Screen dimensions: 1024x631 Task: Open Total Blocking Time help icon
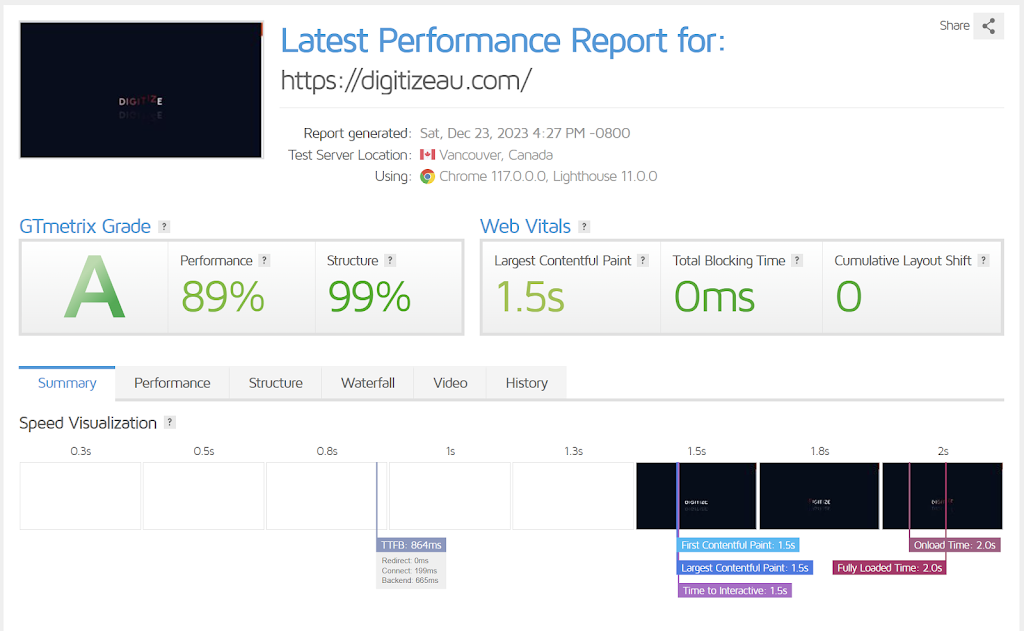[x=797, y=260]
